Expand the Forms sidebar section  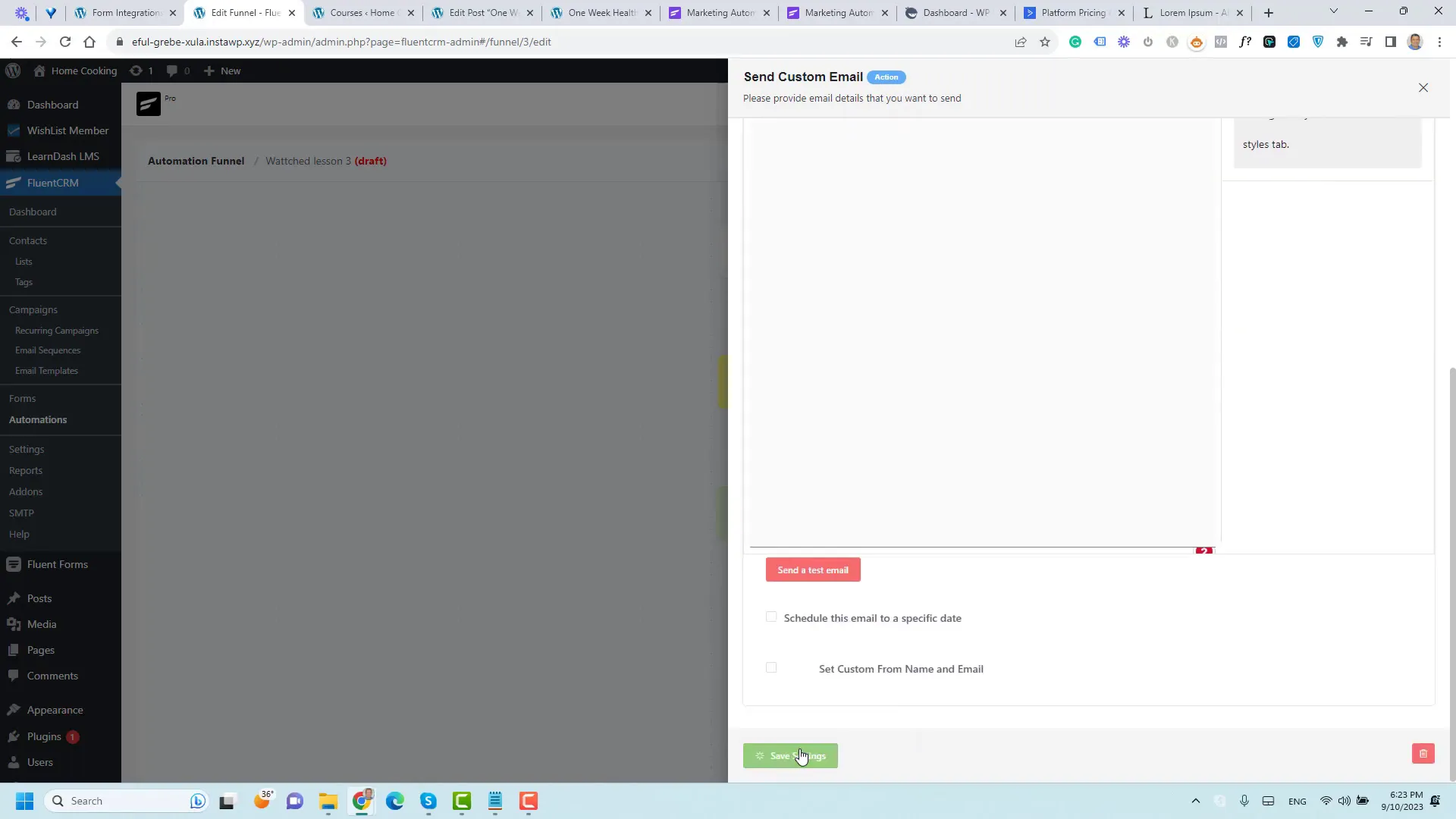coord(22,398)
